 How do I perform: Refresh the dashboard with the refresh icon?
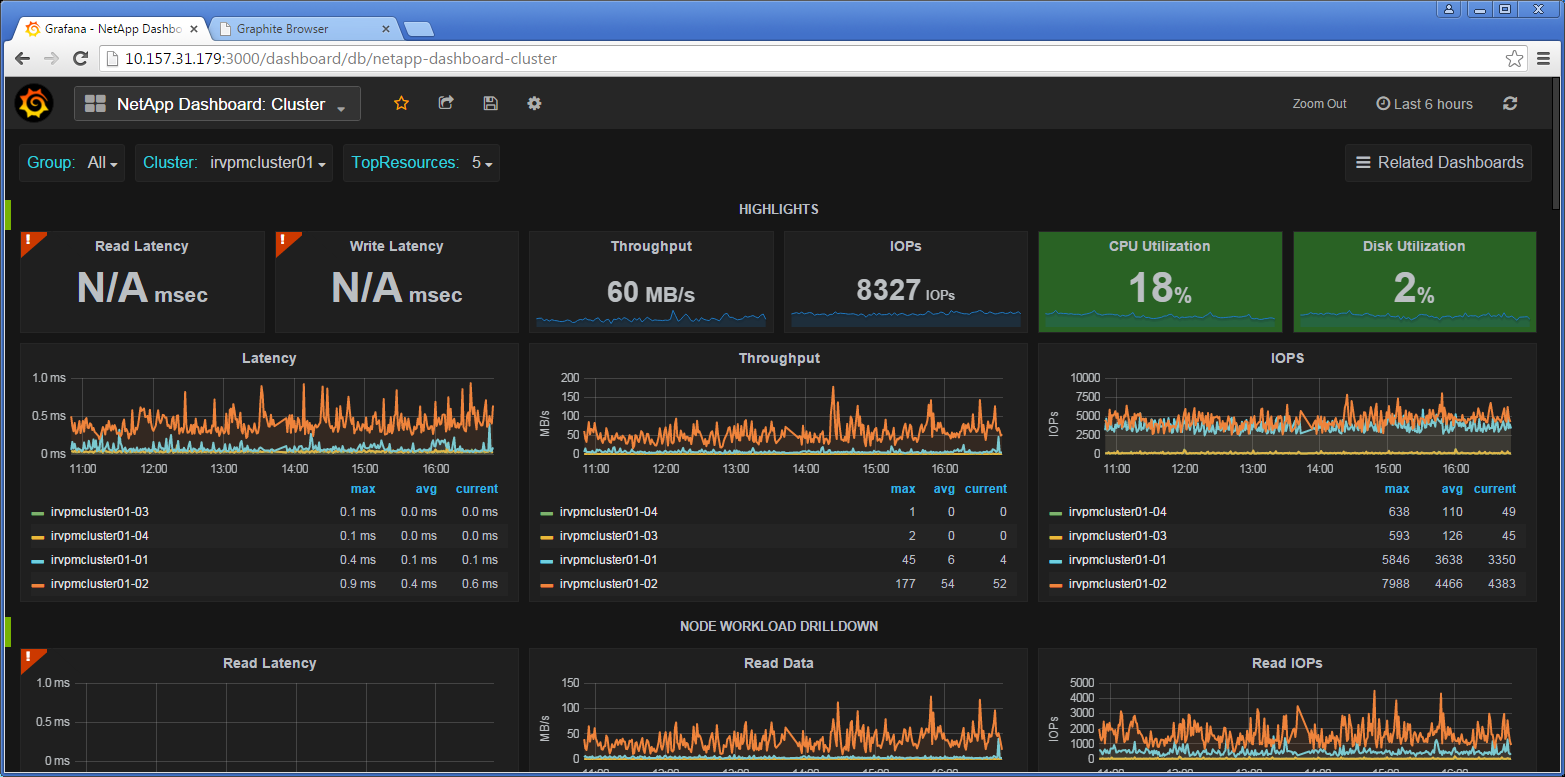click(x=1510, y=103)
